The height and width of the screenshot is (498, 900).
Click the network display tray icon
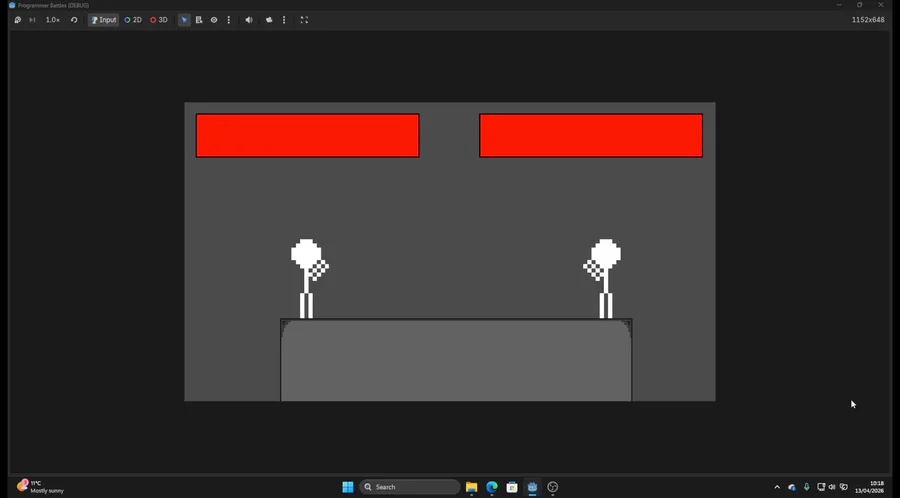(x=821, y=487)
